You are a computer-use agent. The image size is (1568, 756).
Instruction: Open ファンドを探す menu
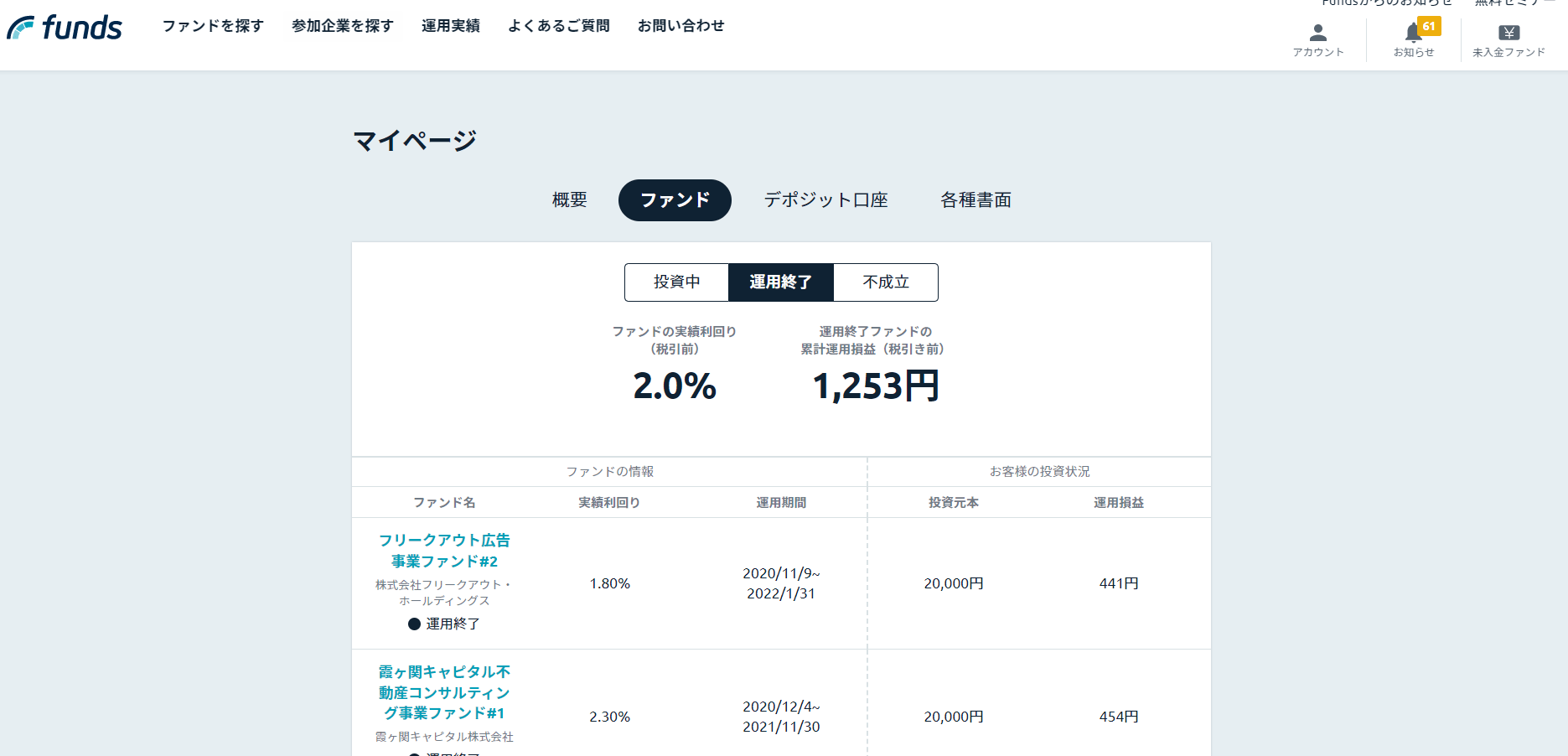[213, 26]
